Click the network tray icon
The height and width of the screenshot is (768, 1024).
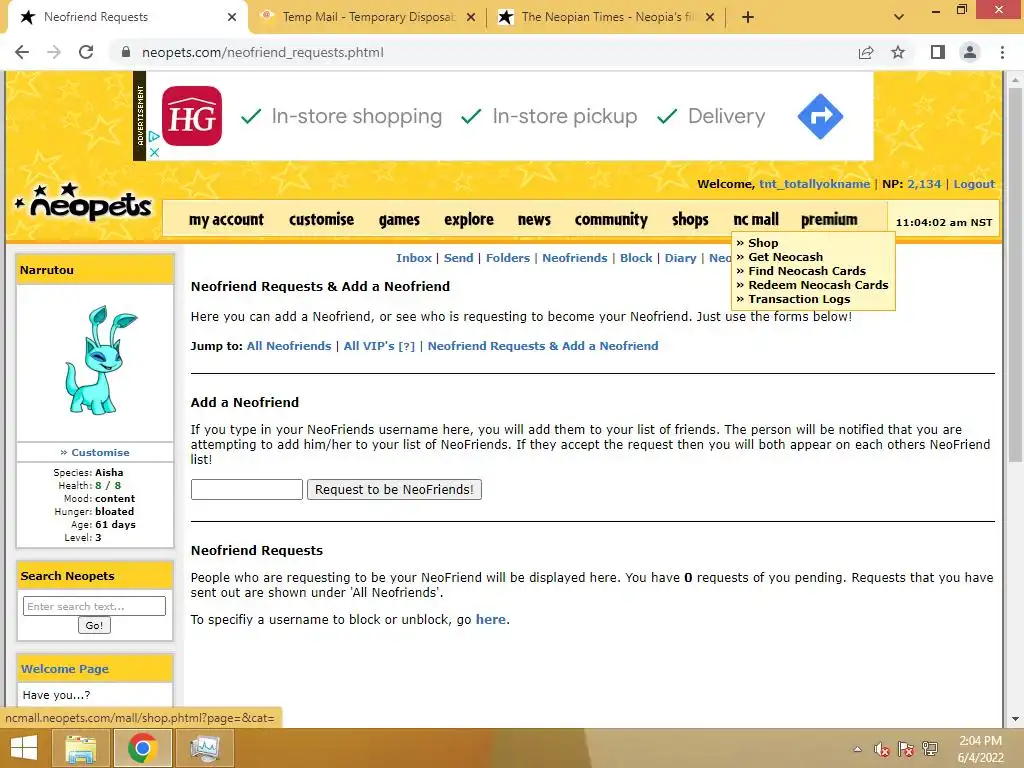point(930,750)
